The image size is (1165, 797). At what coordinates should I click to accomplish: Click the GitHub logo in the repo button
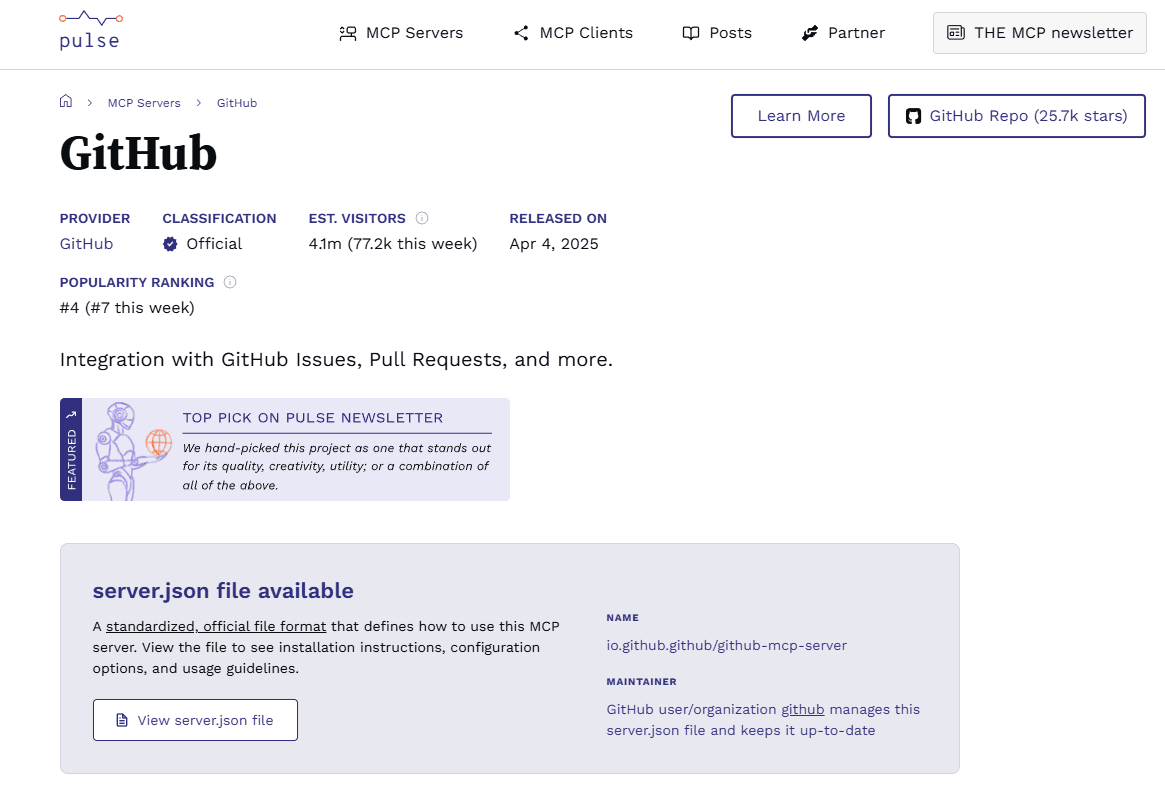click(x=913, y=116)
